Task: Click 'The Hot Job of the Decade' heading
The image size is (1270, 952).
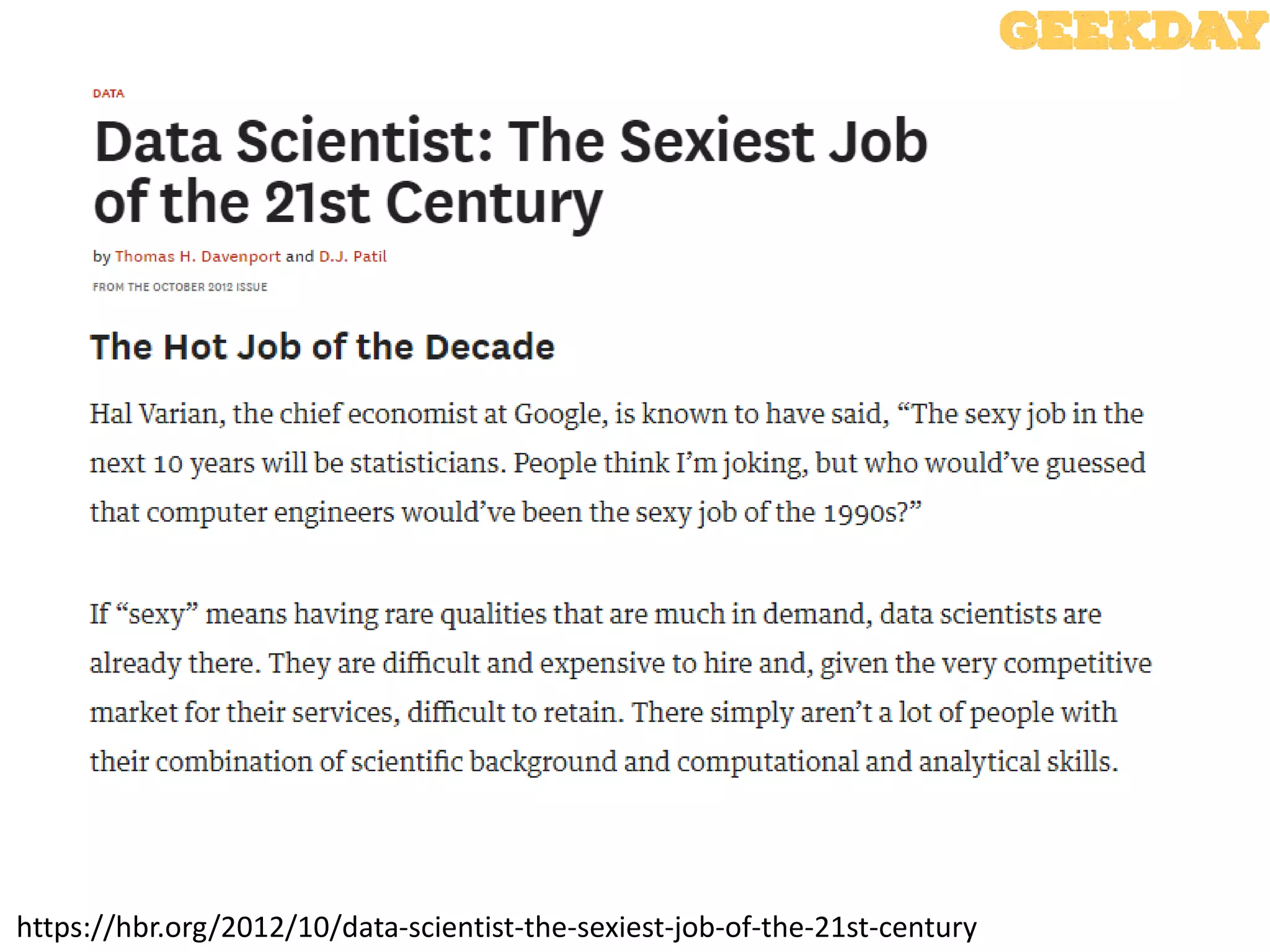Action: coord(322,346)
